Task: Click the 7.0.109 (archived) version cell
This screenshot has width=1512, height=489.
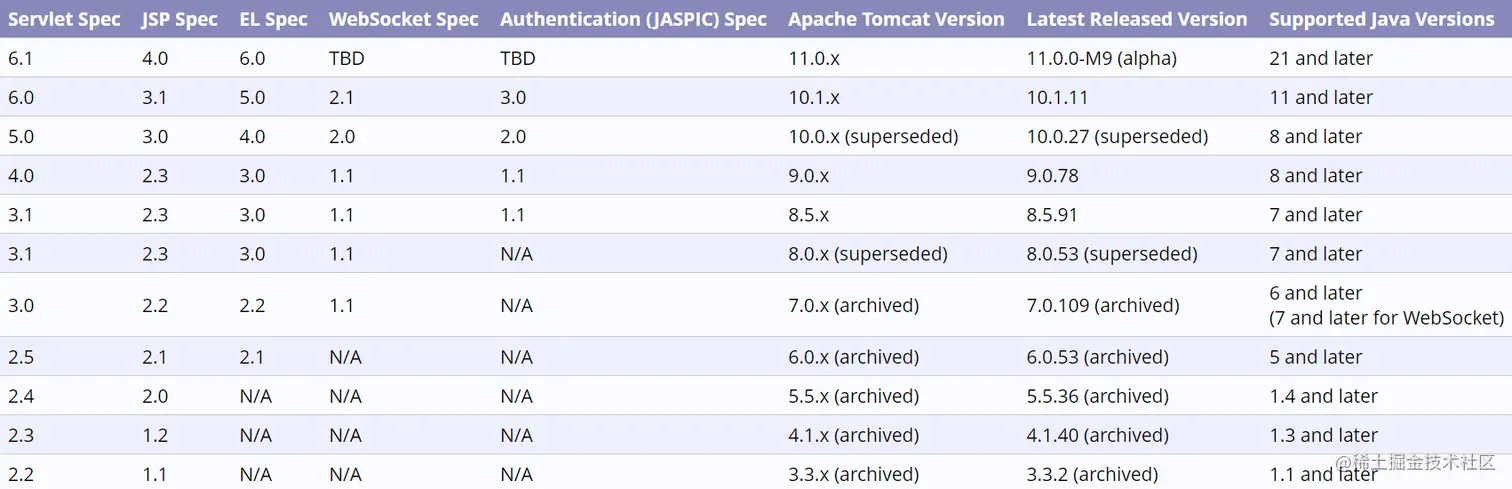Action: pyautogui.click(x=1103, y=305)
